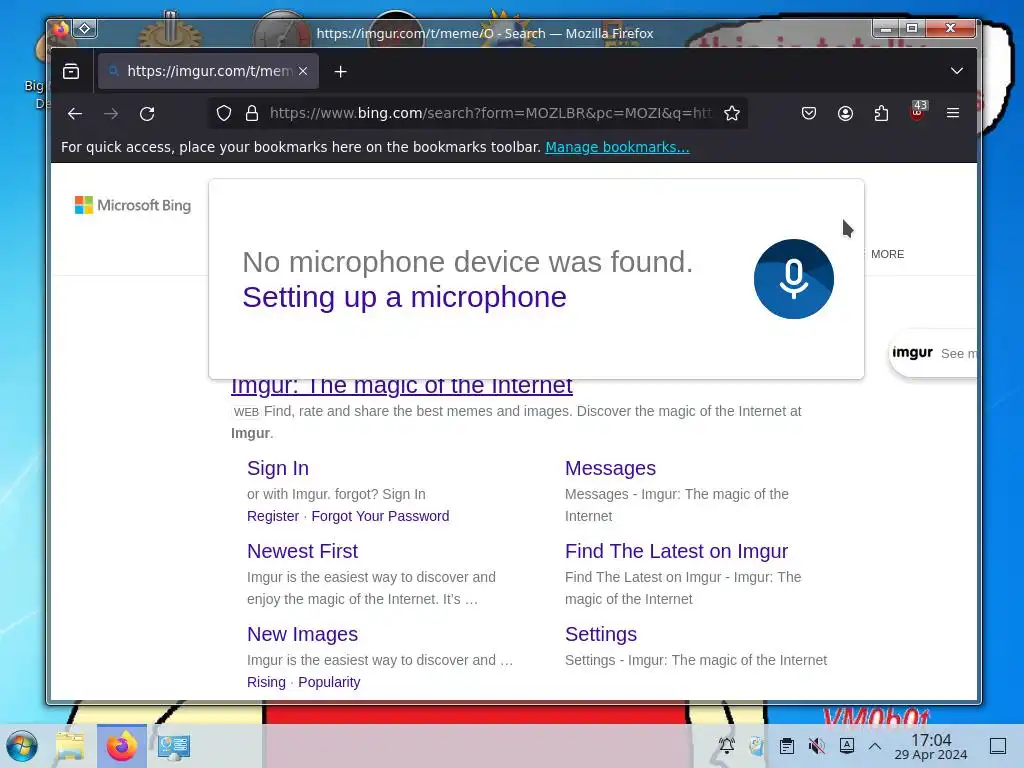Click the keyboard layout tray icon
1024x768 pixels.
(x=846, y=745)
